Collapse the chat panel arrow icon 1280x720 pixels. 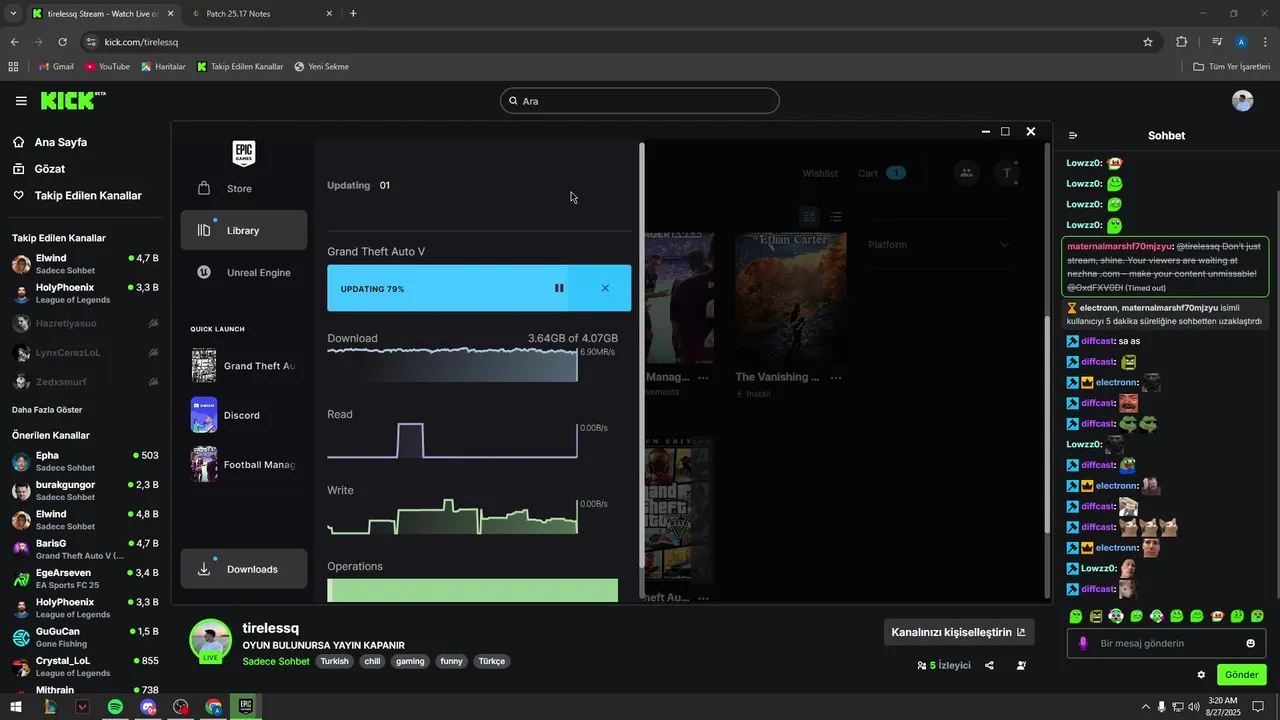[1073, 136]
